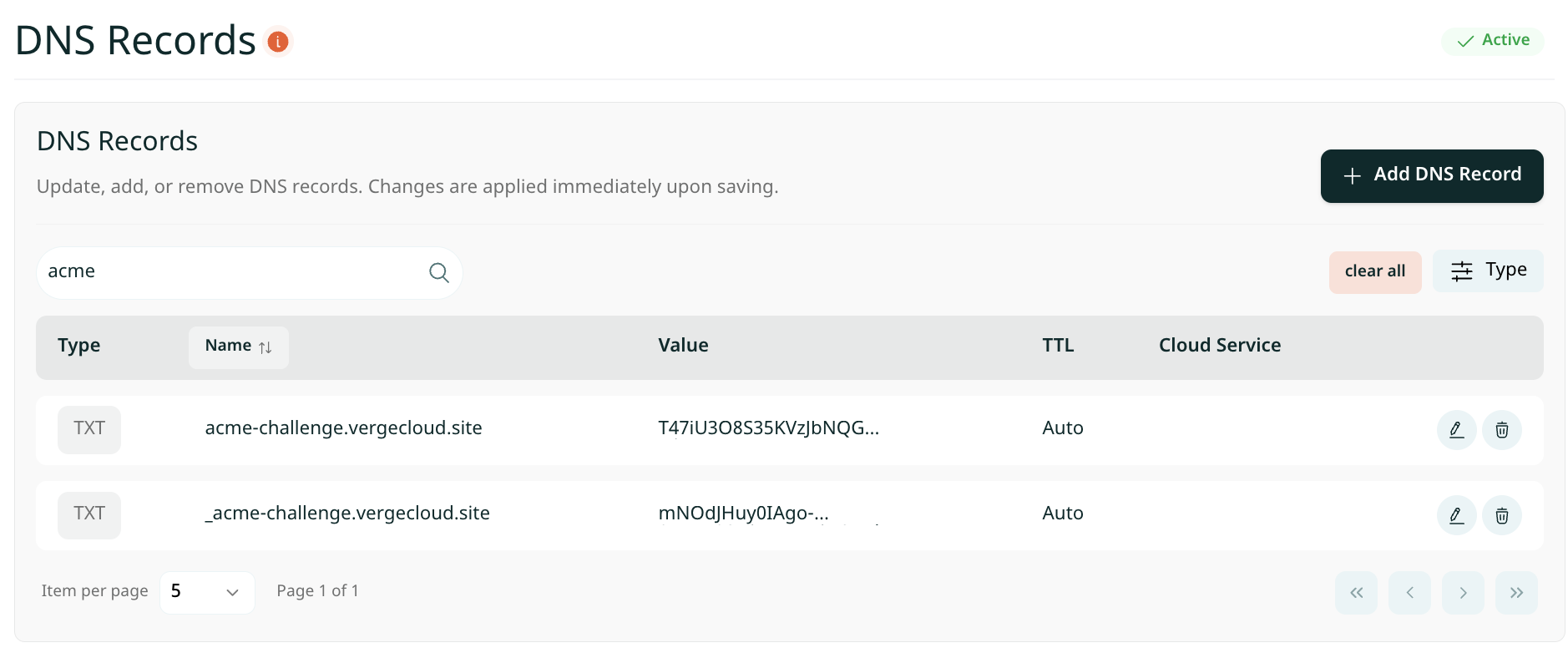Delete the _acme-challenge.vergecloud.site record
The height and width of the screenshot is (658, 1568).
1501,515
